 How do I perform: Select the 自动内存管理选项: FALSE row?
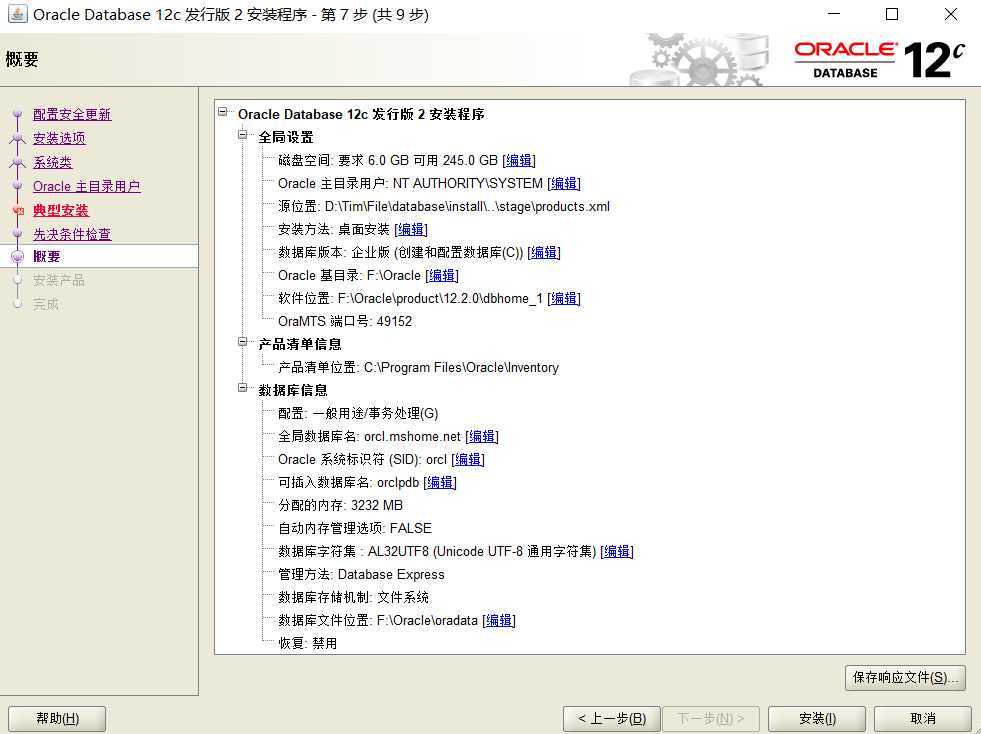pos(355,529)
